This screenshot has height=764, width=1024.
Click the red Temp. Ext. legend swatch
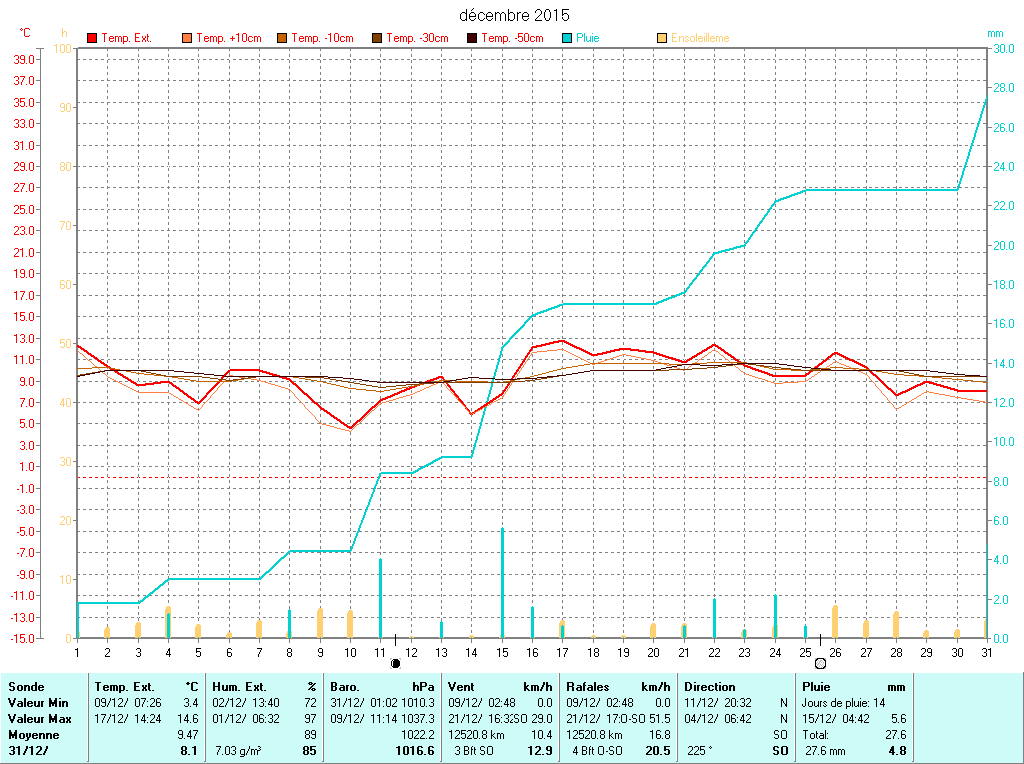93,38
